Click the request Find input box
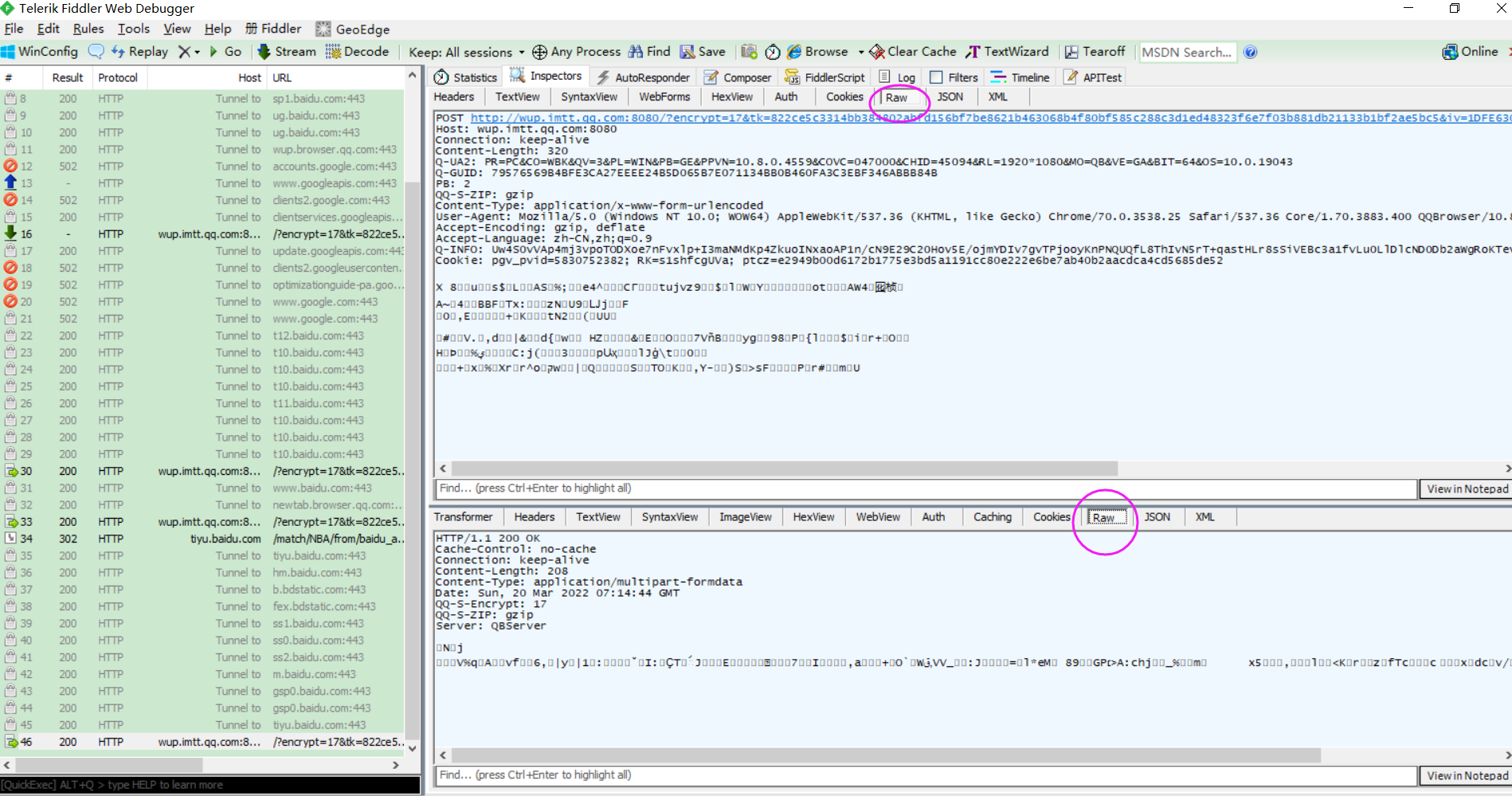Screen dimensions: 1512x796 [x=926, y=488]
